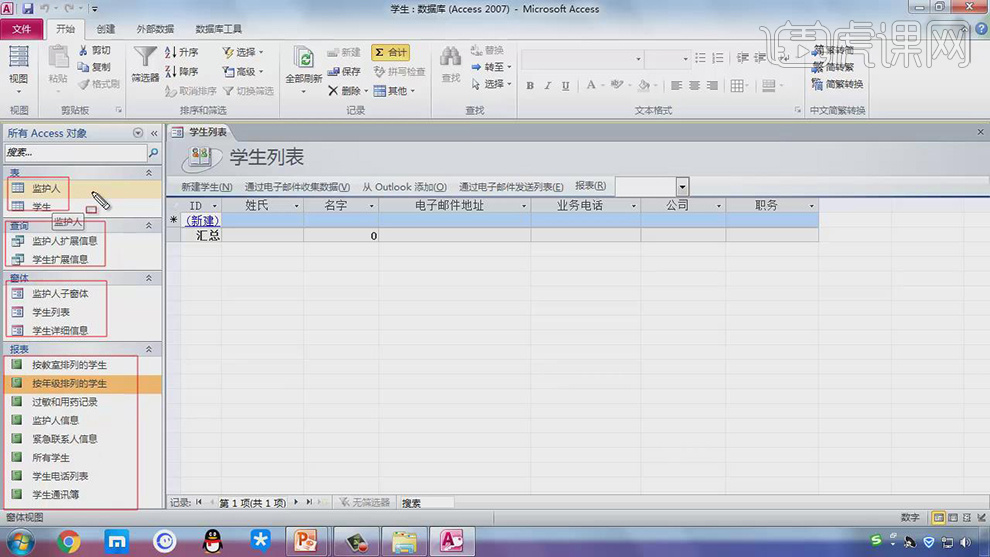Click 新建学生(N) link
Screen dimensions: 990x557
[x=206, y=187]
